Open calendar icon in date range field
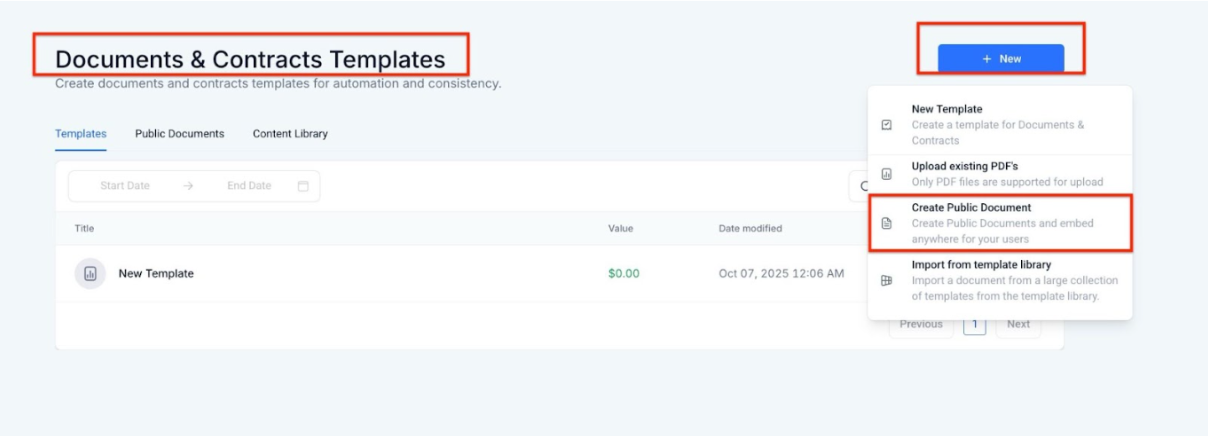Viewport: 1208px width, 436px height. (x=303, y=186)
